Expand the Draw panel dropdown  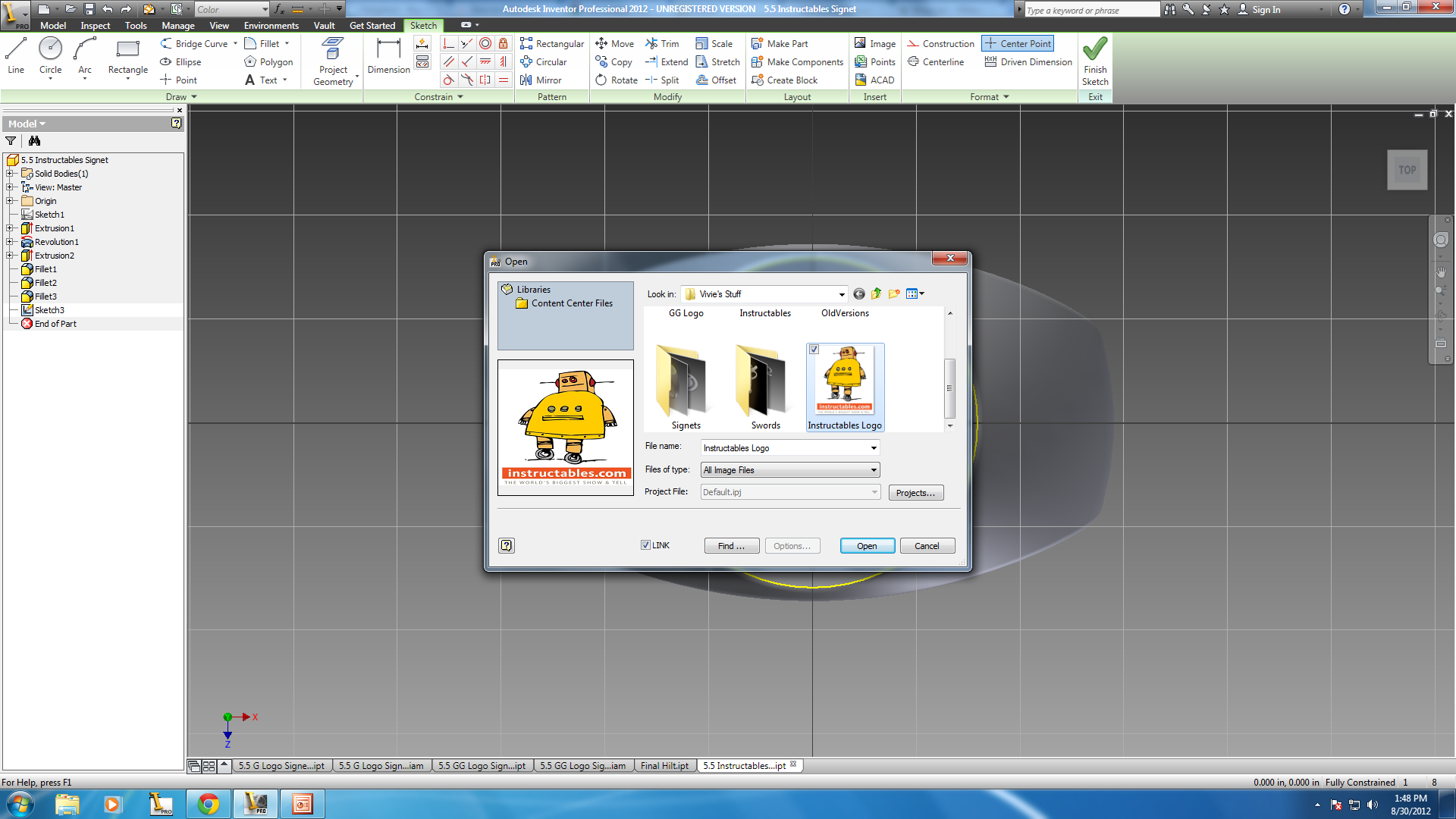pos(181,97)
